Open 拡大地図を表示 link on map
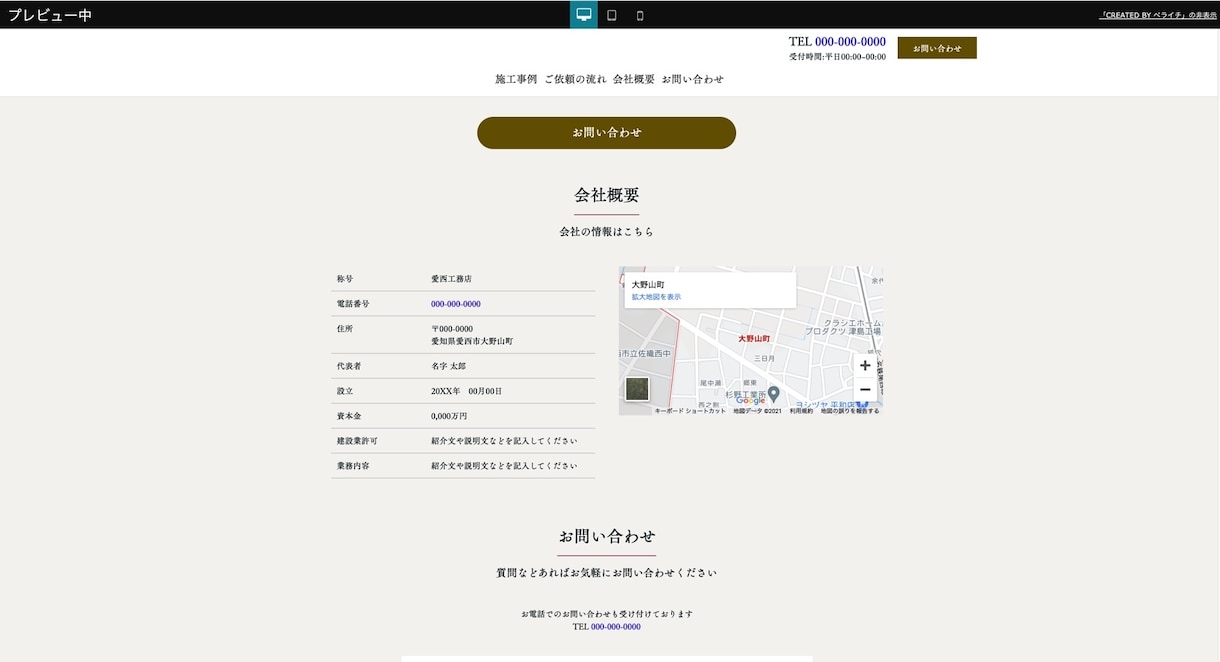The width and height of the screenshot is (1220, 662). pos(656,297)
